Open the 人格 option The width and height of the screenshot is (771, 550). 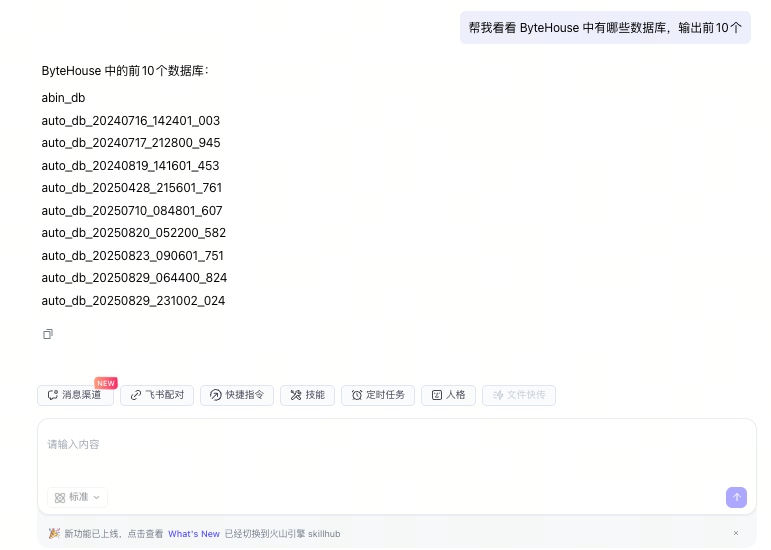(448, 395)
